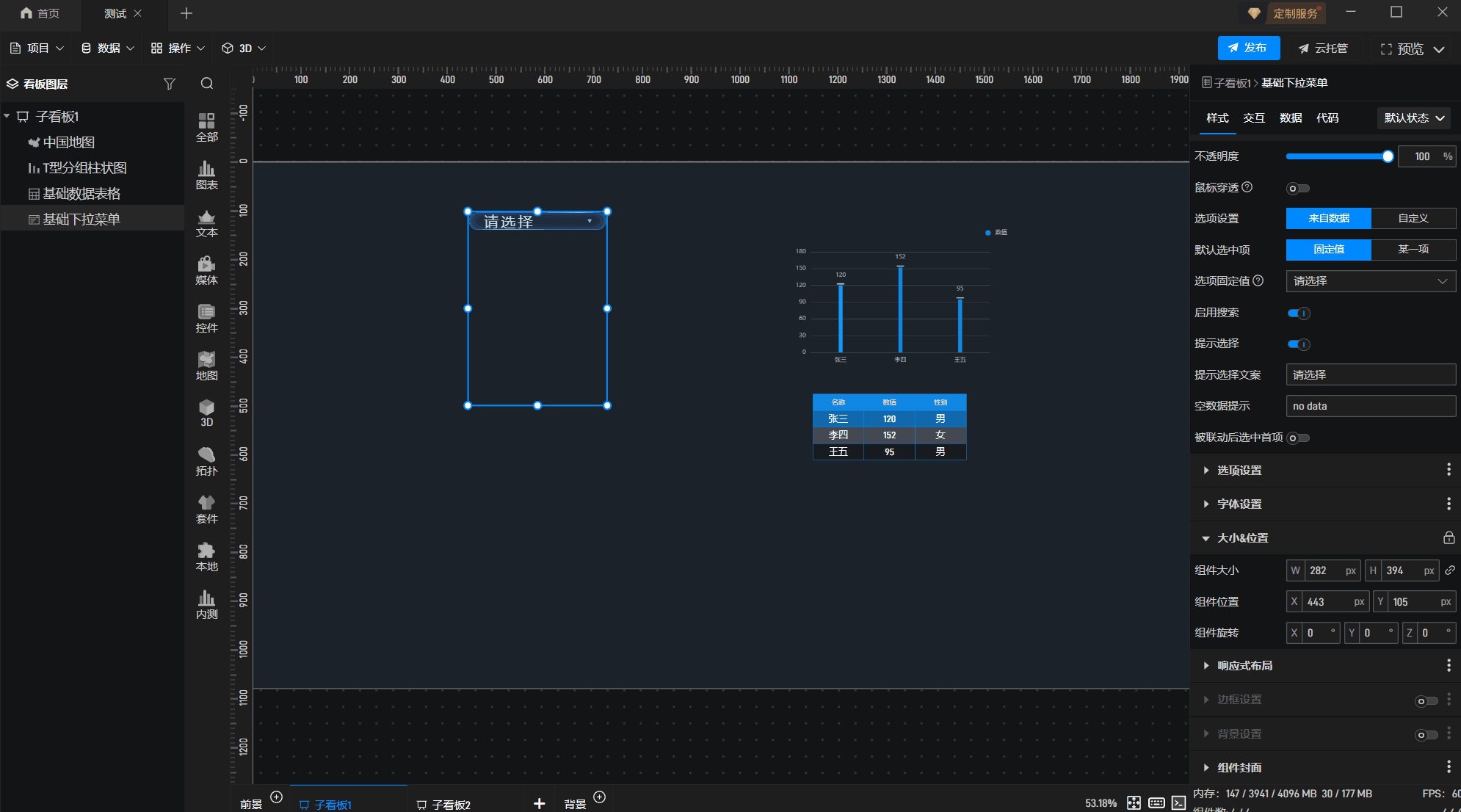1461x812 pixels.
Task: Open the 默认状态 state dropdown
Action: 1413,118
